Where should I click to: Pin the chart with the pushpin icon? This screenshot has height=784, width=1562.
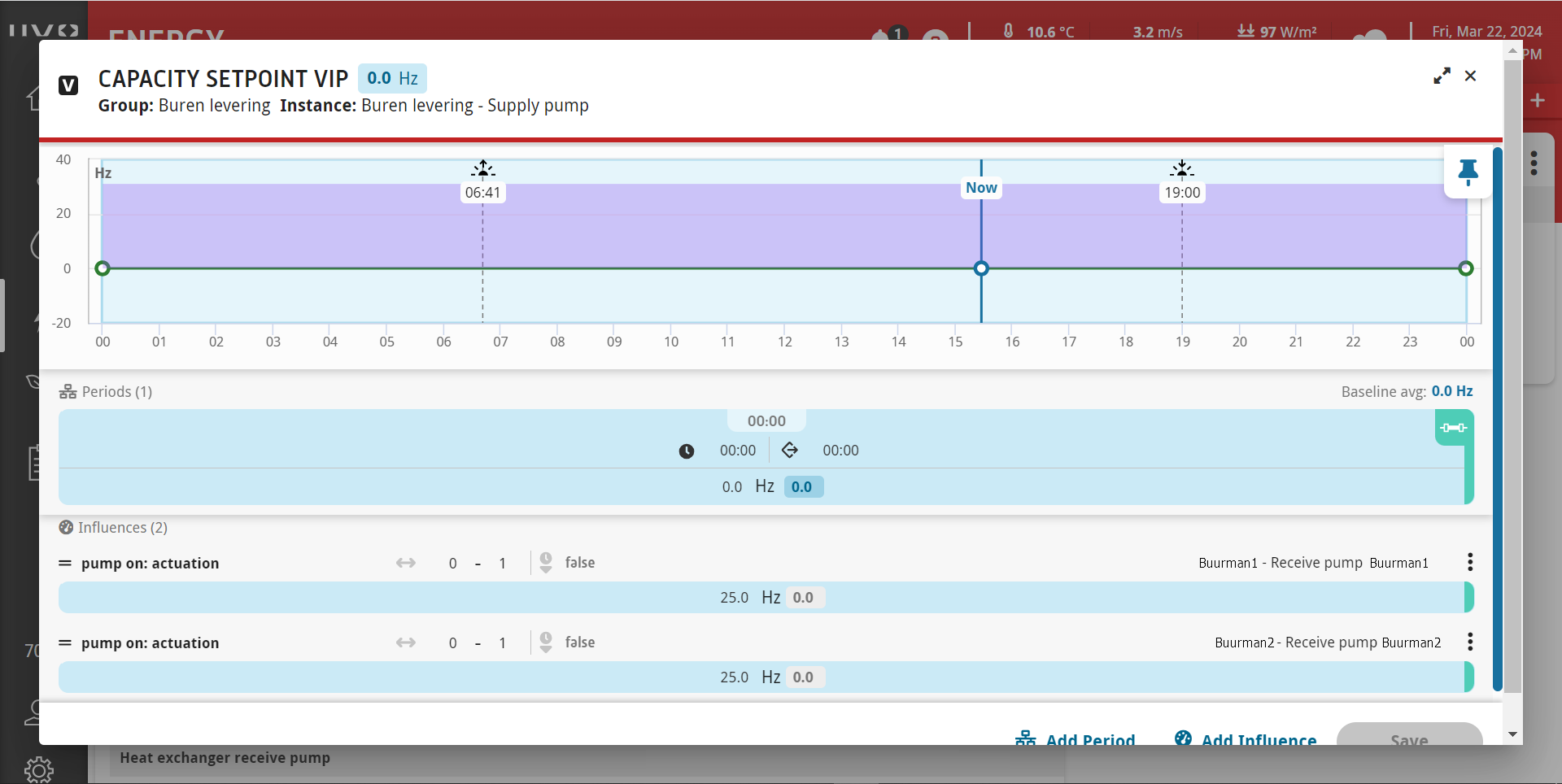tap(1468, 172)
